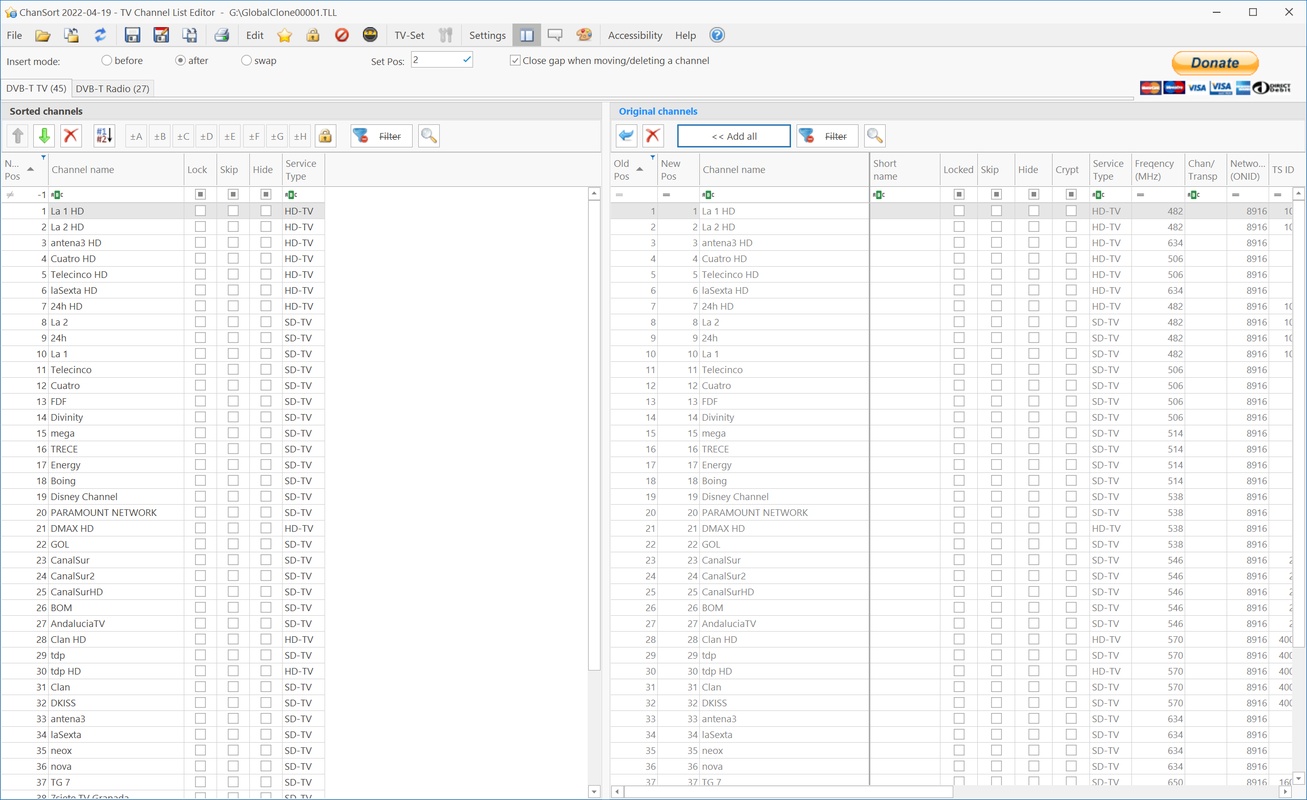The height and width of the screenshot is (800, 1307).
Task: Click the renumber channels #1 #2 icon
Action: point(104,136)
